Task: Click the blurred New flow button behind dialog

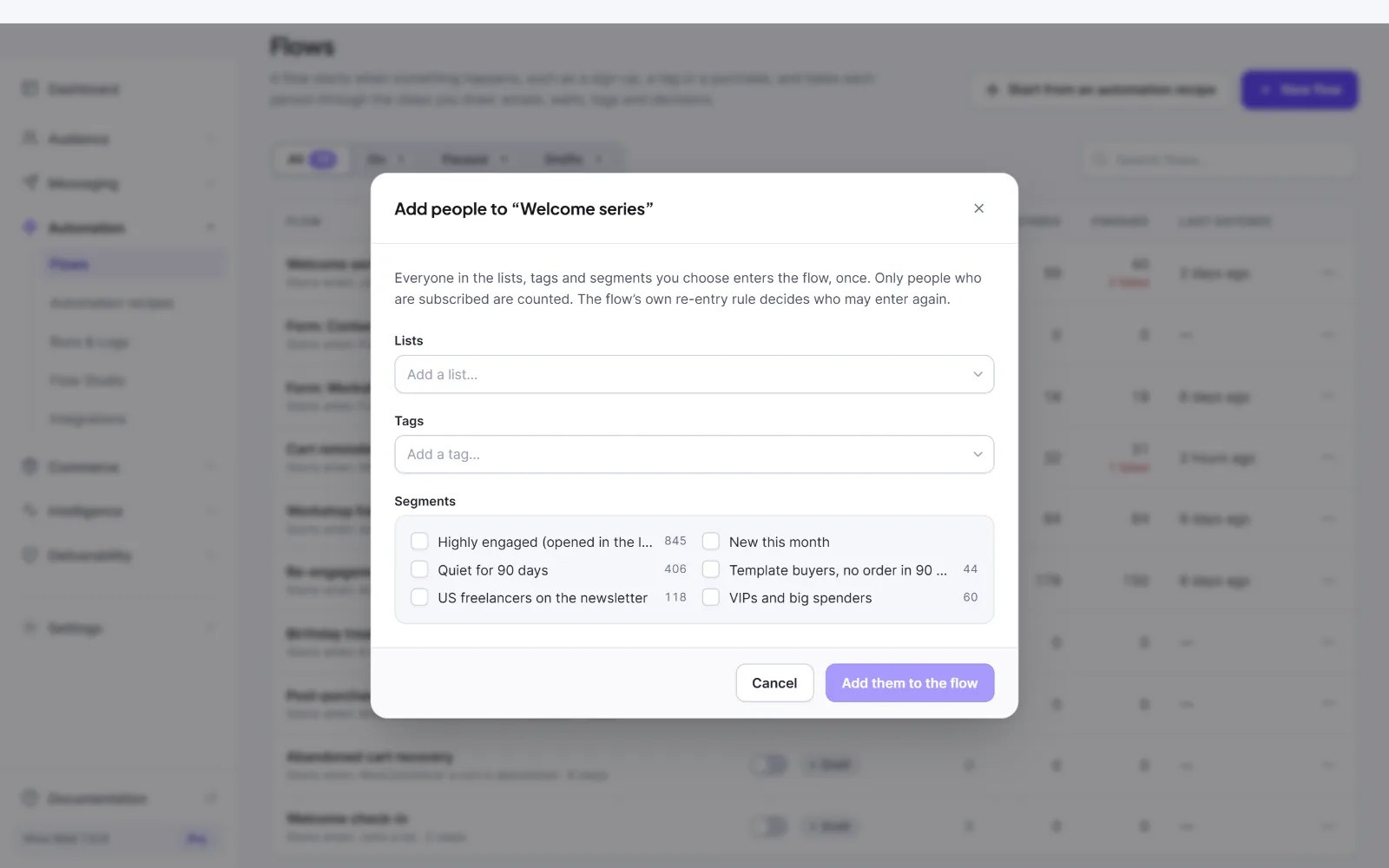Action: pos(1300,89)
